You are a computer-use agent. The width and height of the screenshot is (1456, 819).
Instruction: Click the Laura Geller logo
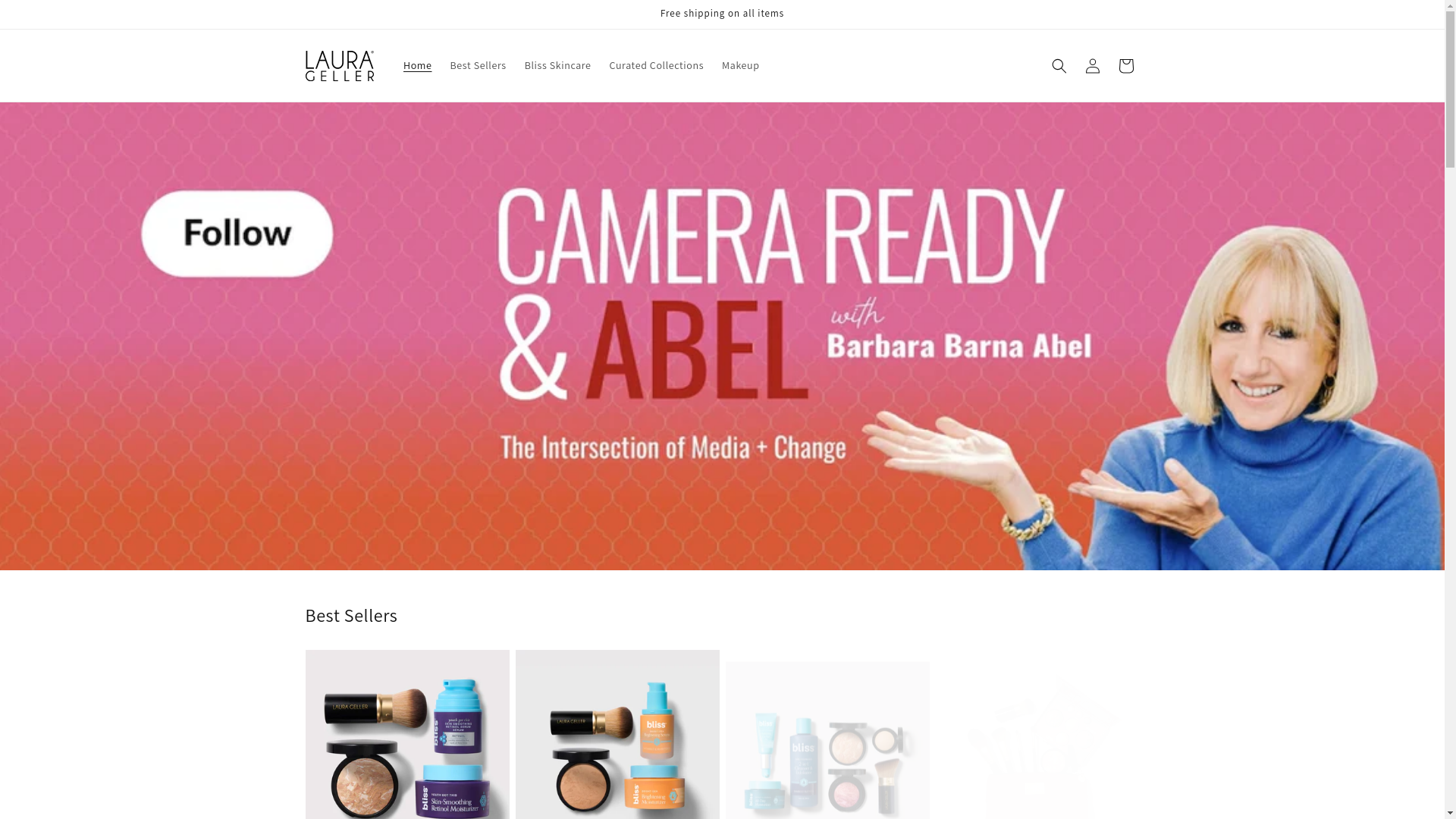340,66
